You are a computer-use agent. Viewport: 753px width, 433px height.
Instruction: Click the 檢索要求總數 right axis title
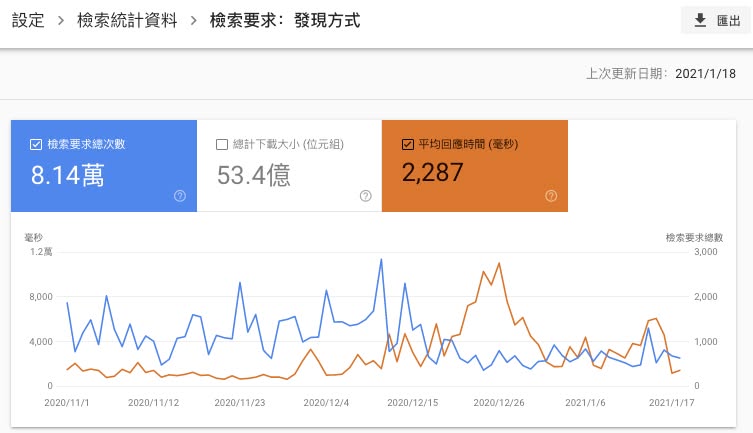tap(694, 237)
